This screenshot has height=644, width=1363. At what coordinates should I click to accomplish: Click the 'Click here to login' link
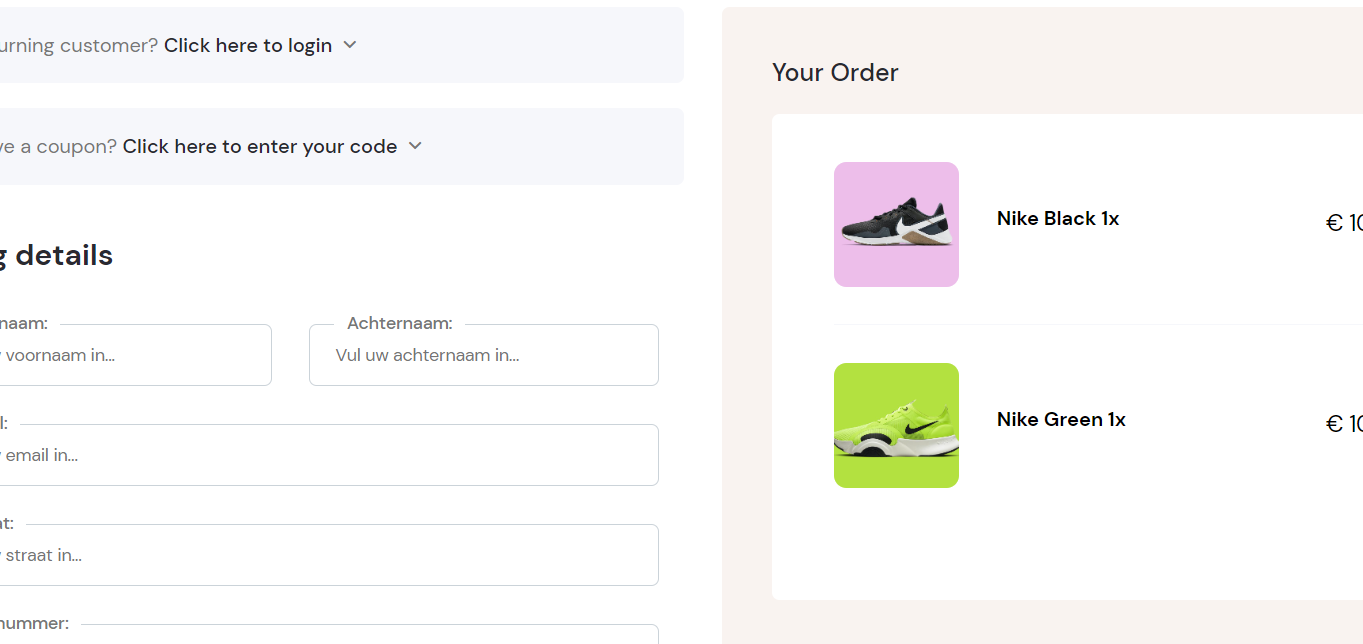(247, 45)
